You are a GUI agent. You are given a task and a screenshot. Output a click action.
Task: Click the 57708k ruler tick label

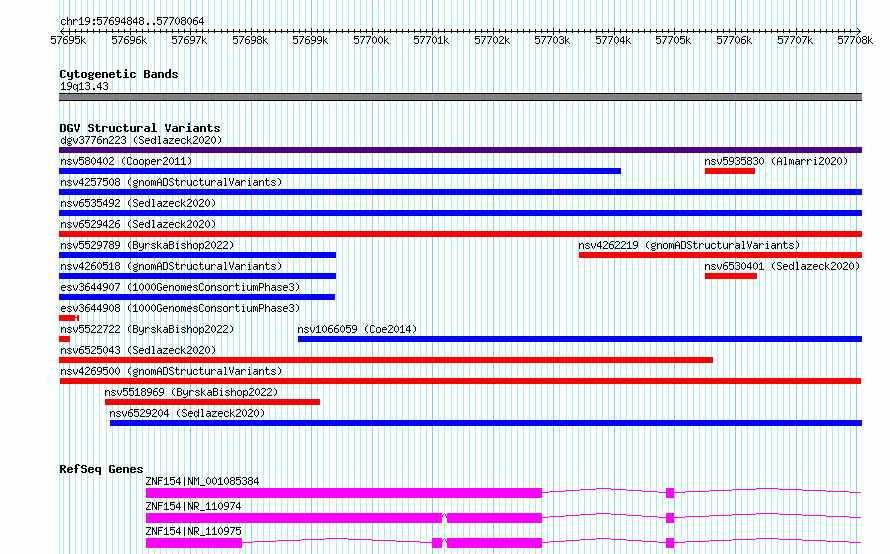(855, 40)
